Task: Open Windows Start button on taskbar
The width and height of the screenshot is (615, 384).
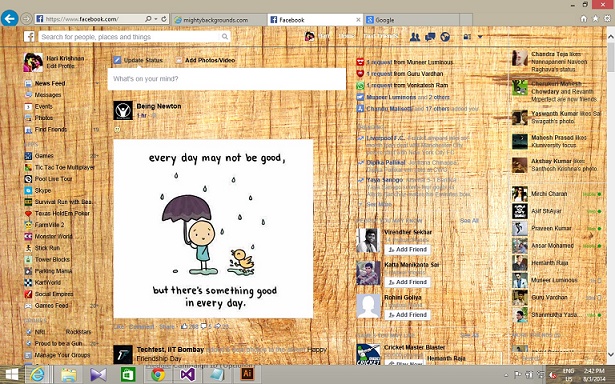Action: 11,375
